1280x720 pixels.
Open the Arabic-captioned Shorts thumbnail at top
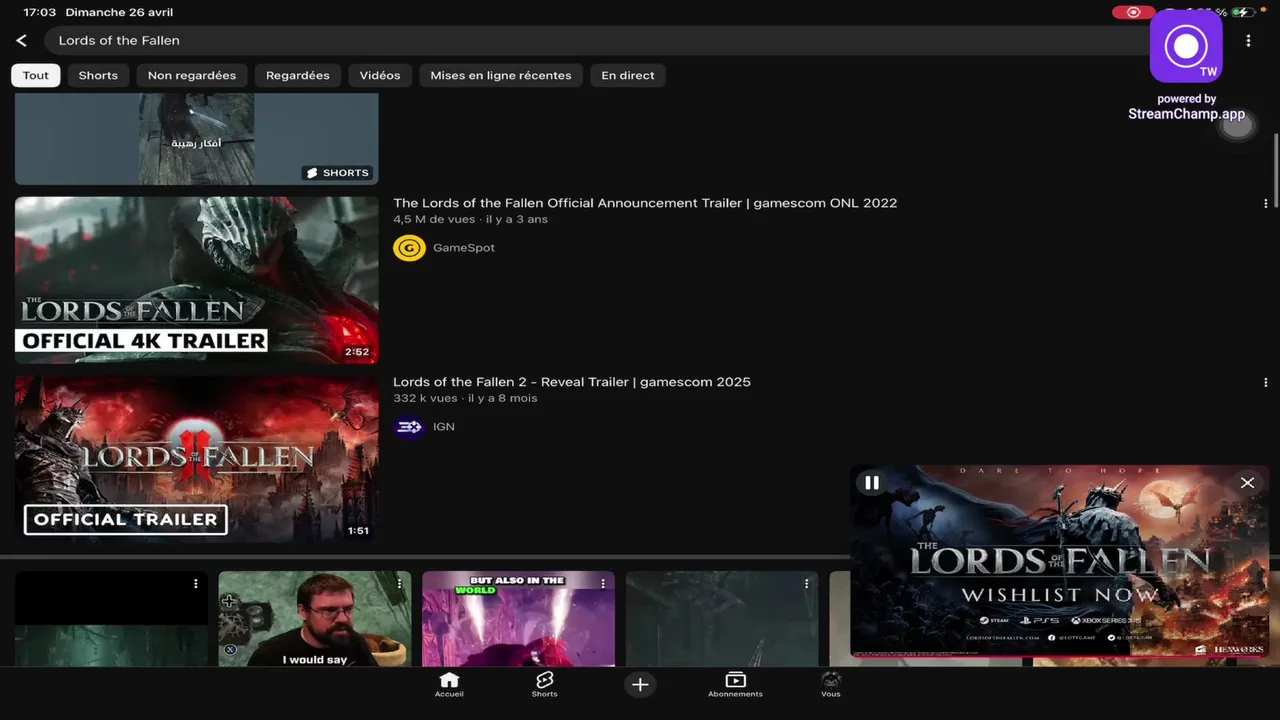pos(197,139)
